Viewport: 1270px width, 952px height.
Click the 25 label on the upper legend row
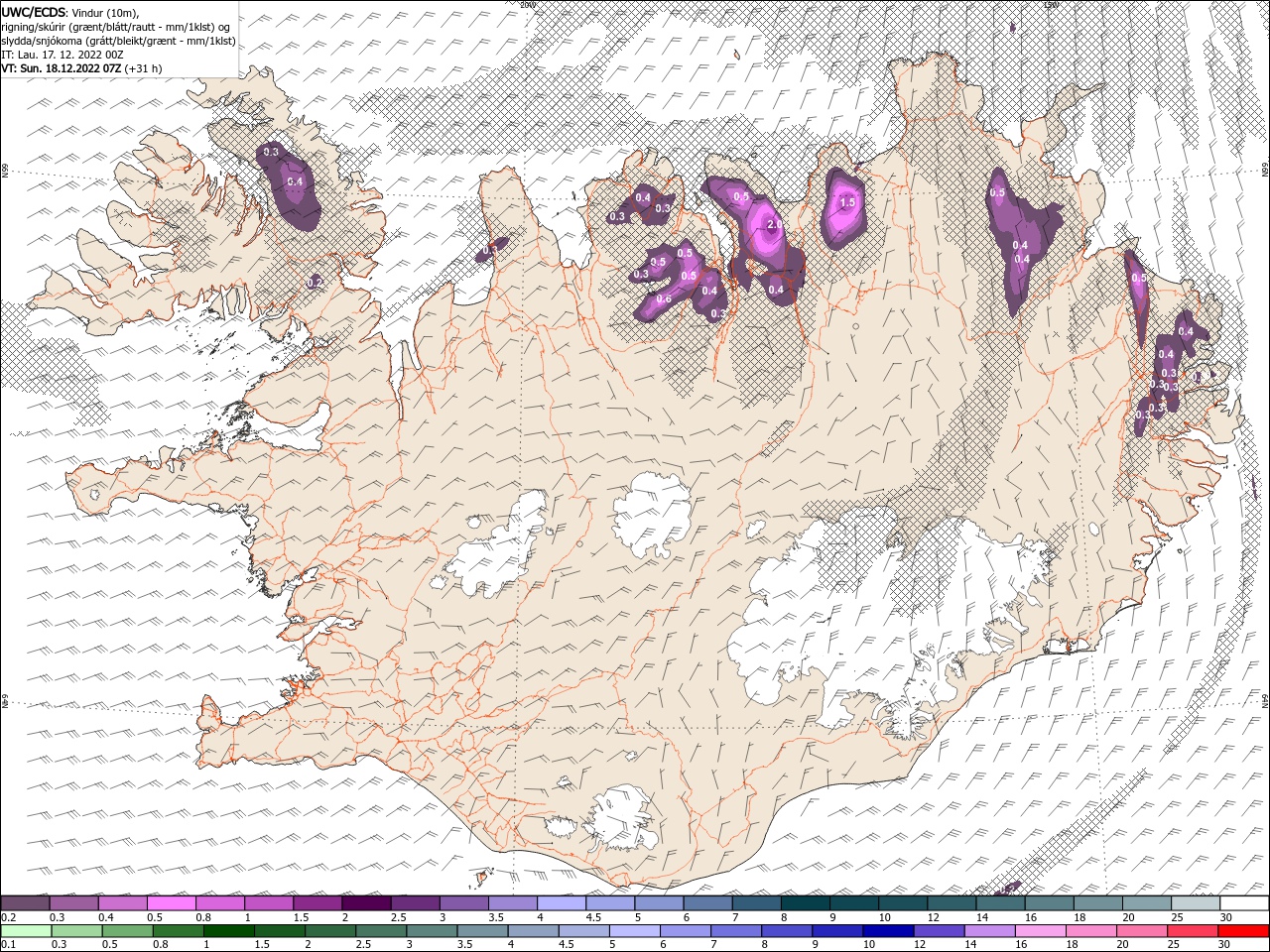(x=1176, y=917)
